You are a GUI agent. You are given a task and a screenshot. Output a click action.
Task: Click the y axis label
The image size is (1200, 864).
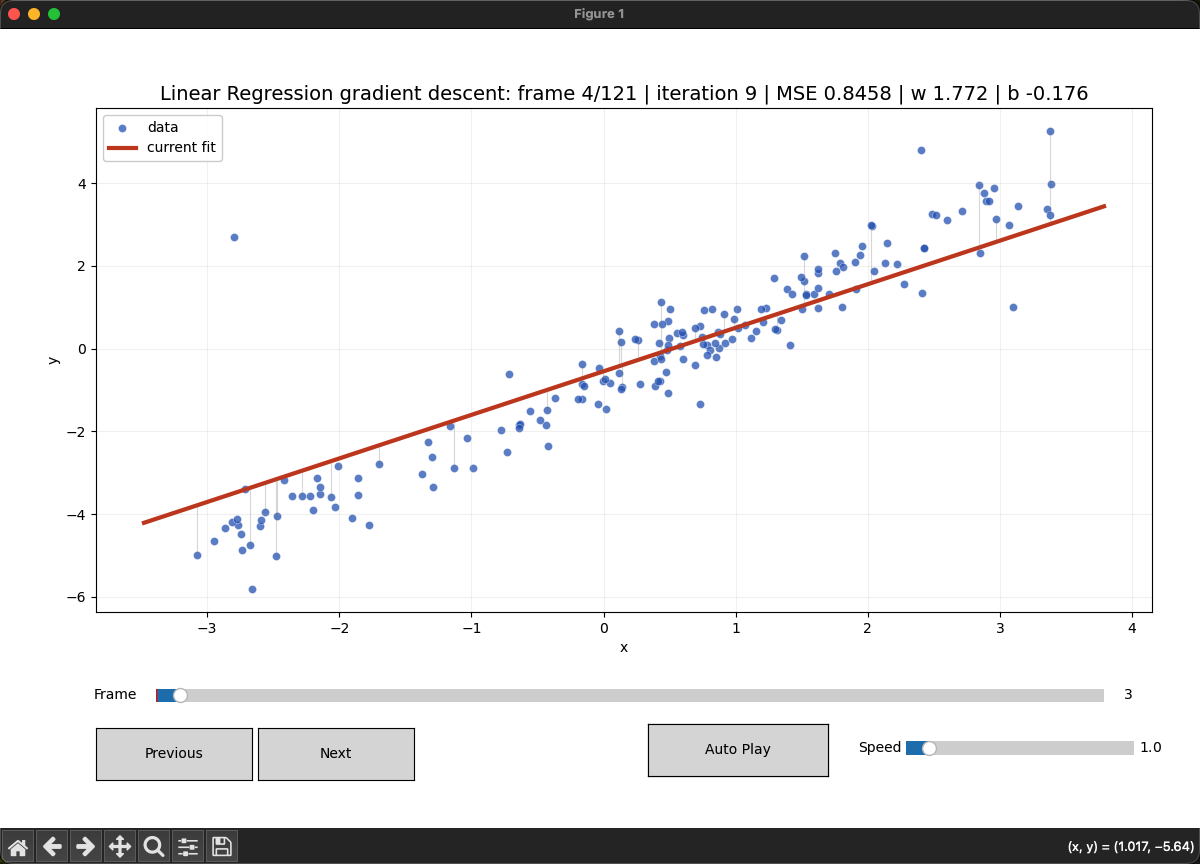(53, 358)
